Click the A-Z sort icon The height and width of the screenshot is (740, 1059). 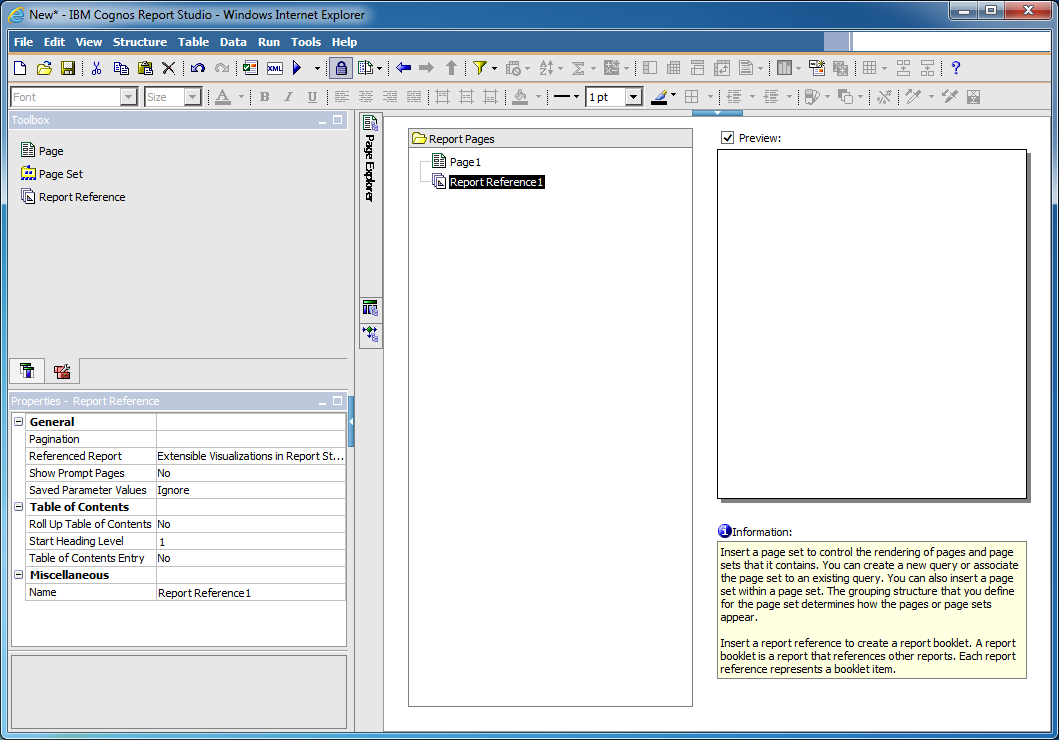546,68
